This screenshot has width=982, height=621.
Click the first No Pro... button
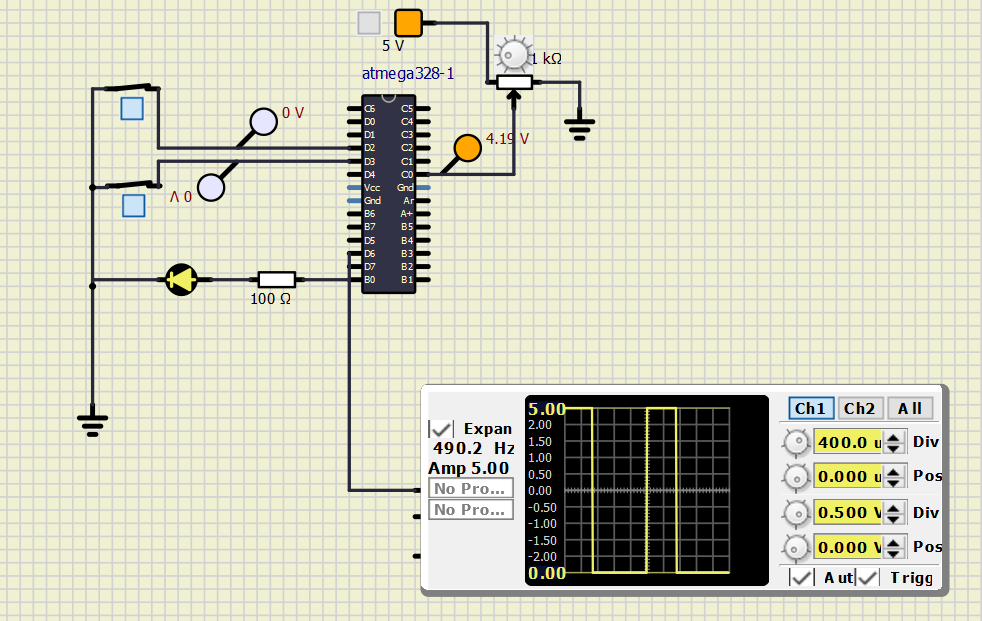tap(471, 488)
